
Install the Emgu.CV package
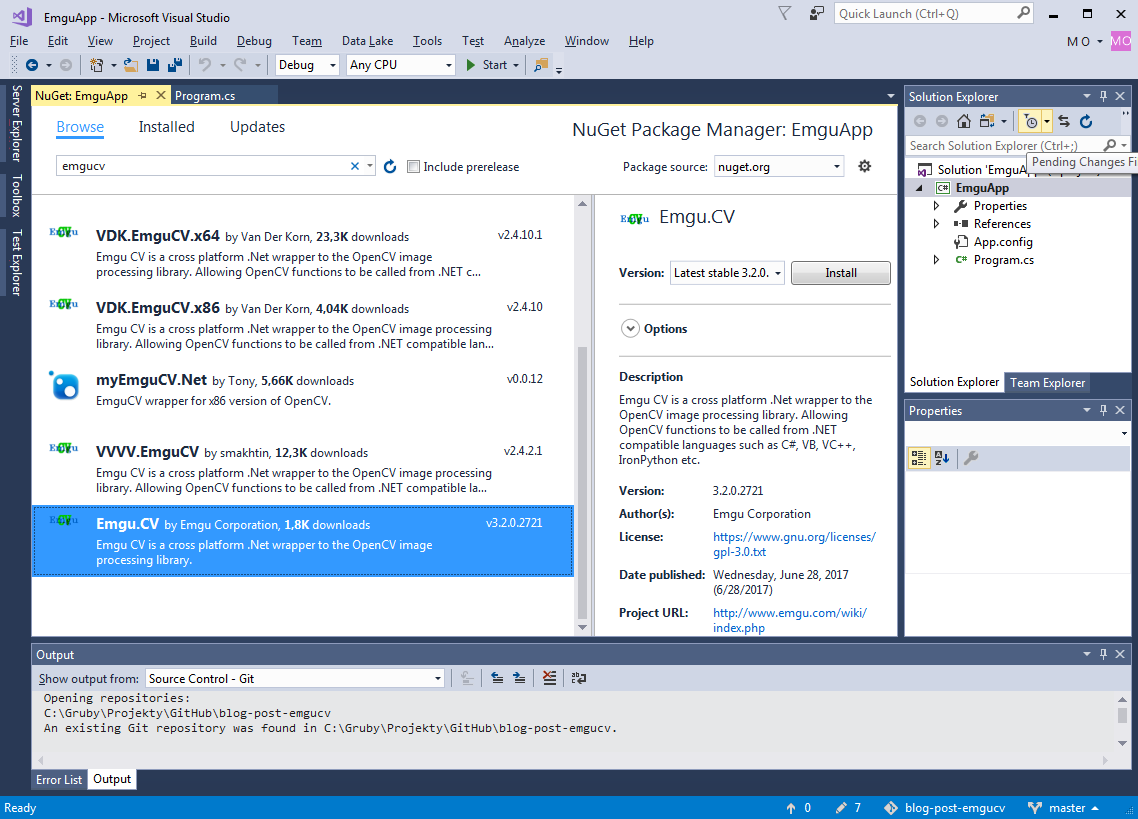pos(840,273)
